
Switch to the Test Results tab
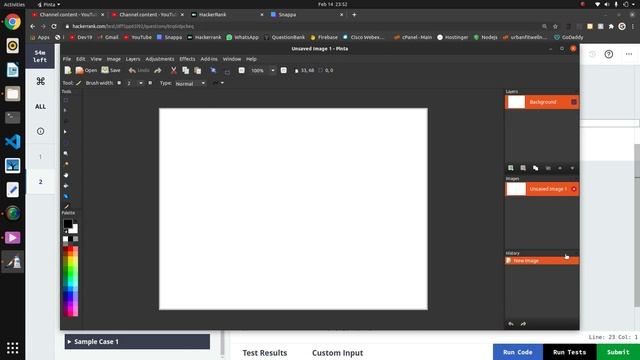point(264,353)
